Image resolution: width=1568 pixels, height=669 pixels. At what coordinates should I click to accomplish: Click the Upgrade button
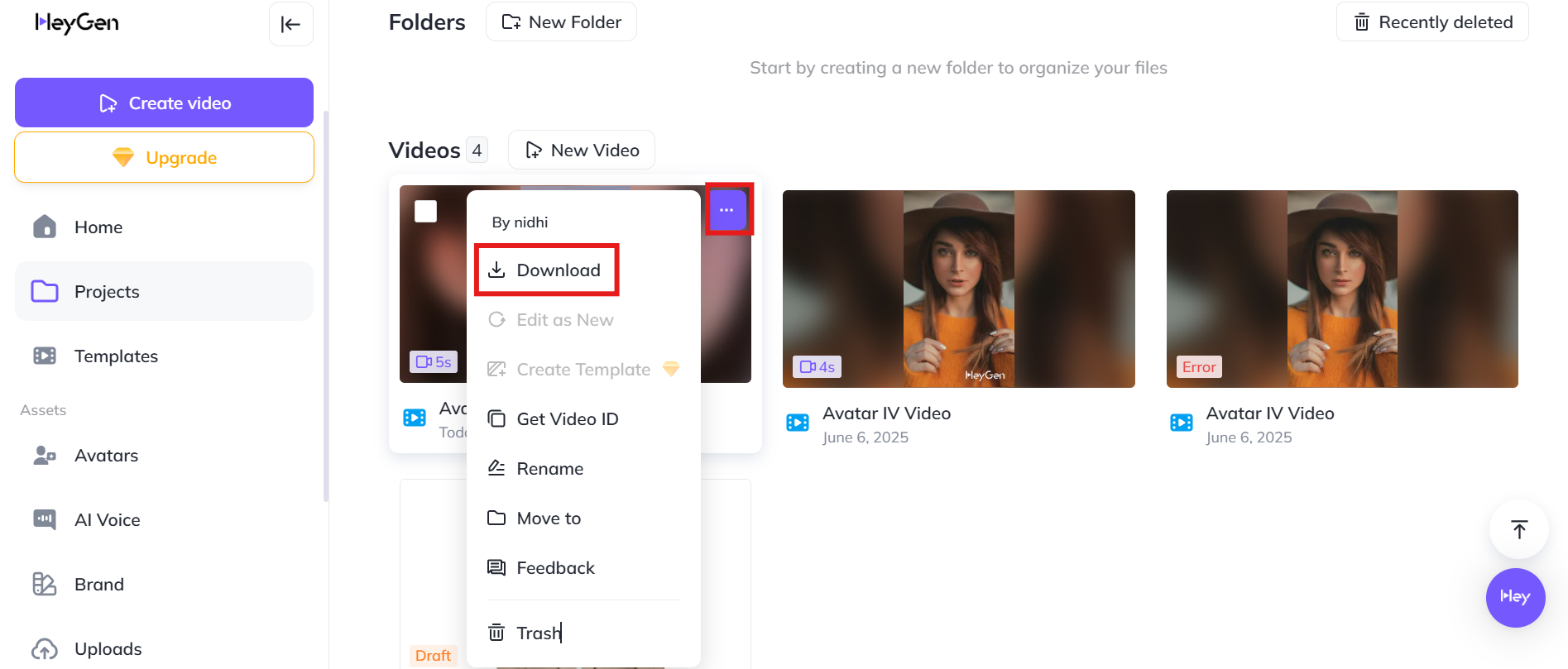pyautogui.click(x=164, y=158)
